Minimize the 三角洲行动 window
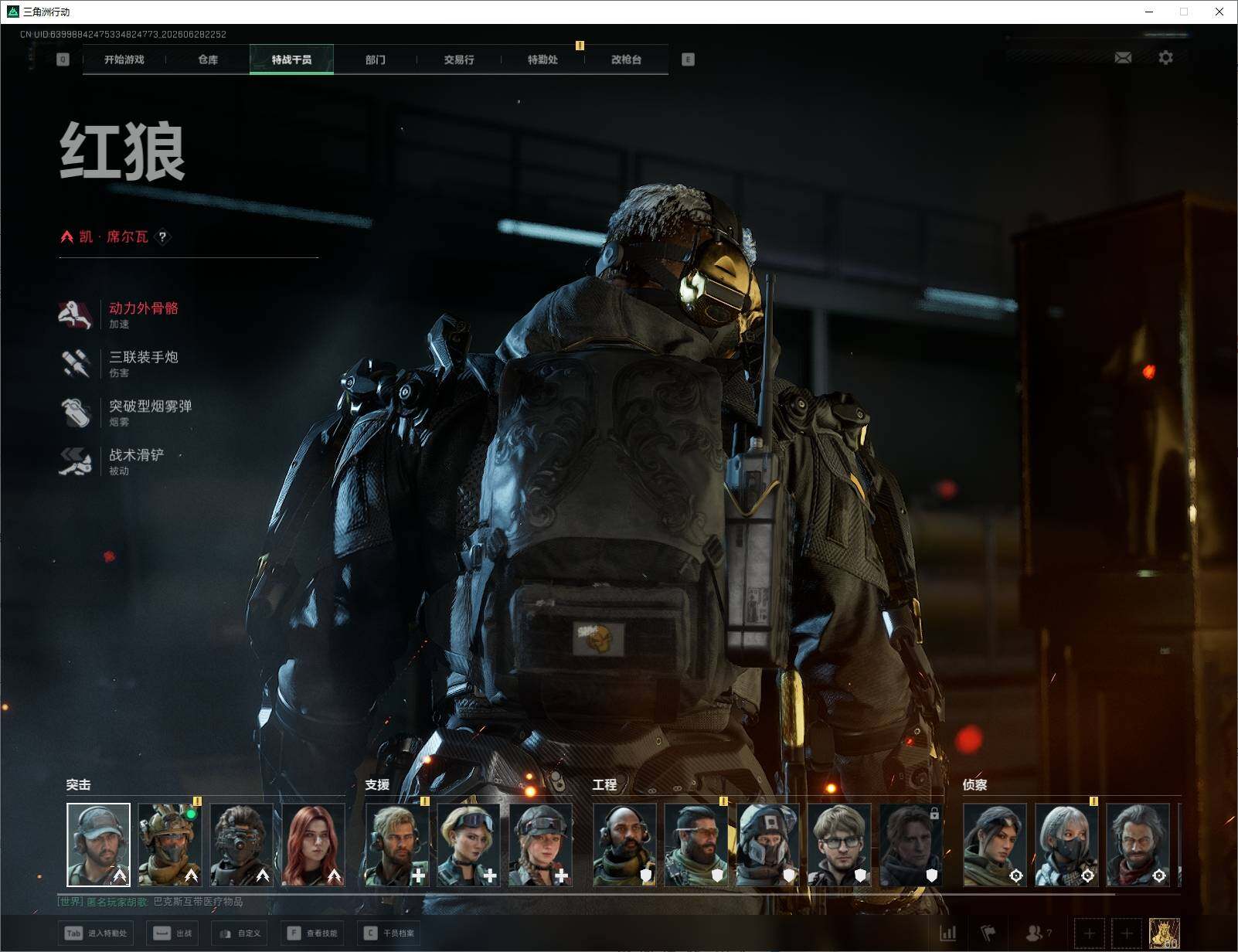 point(1148,12)
